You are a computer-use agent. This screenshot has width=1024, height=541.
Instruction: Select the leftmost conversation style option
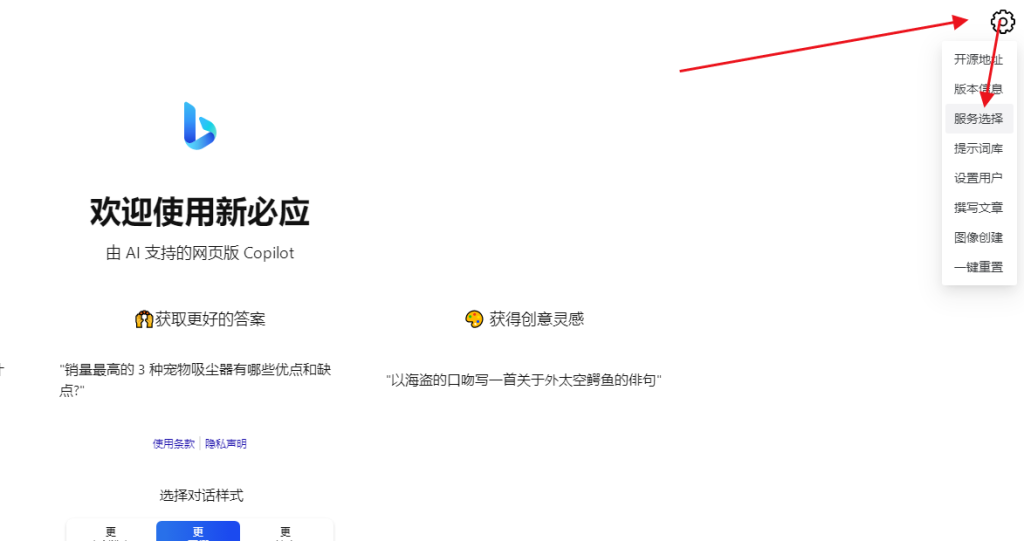point(111,531)
